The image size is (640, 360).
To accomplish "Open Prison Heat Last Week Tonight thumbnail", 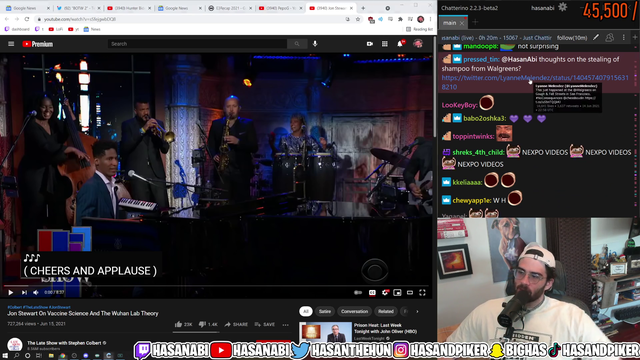I will 325,332.
